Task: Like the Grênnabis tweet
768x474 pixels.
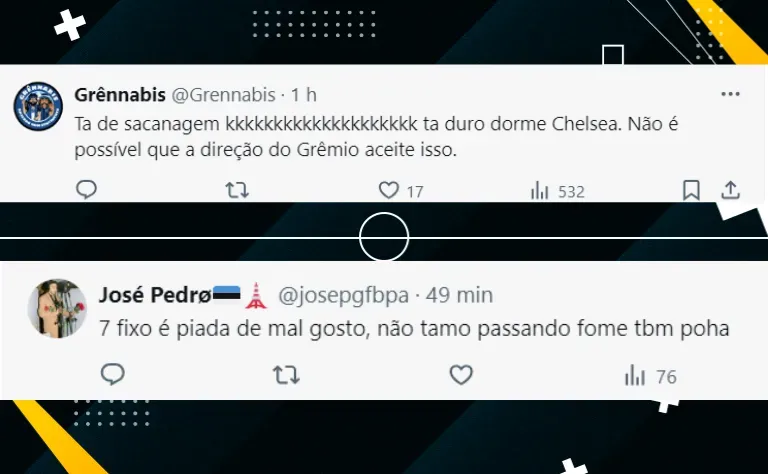Action: pyautogui.click(x=389, y=190)
